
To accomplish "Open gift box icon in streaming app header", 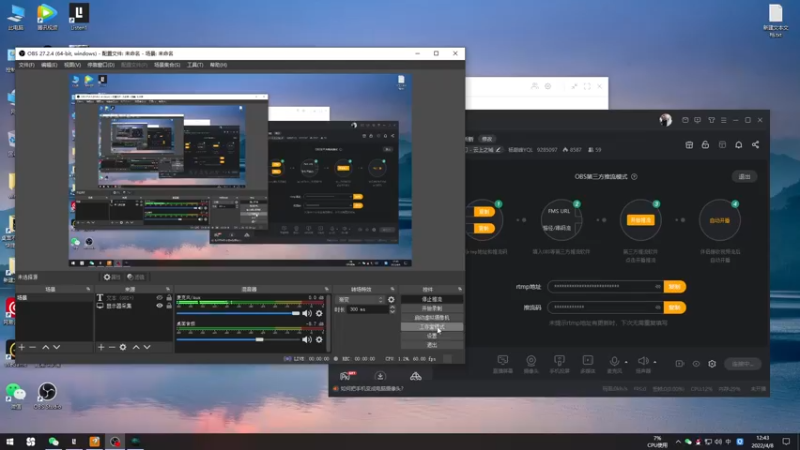I will point(689,145).
